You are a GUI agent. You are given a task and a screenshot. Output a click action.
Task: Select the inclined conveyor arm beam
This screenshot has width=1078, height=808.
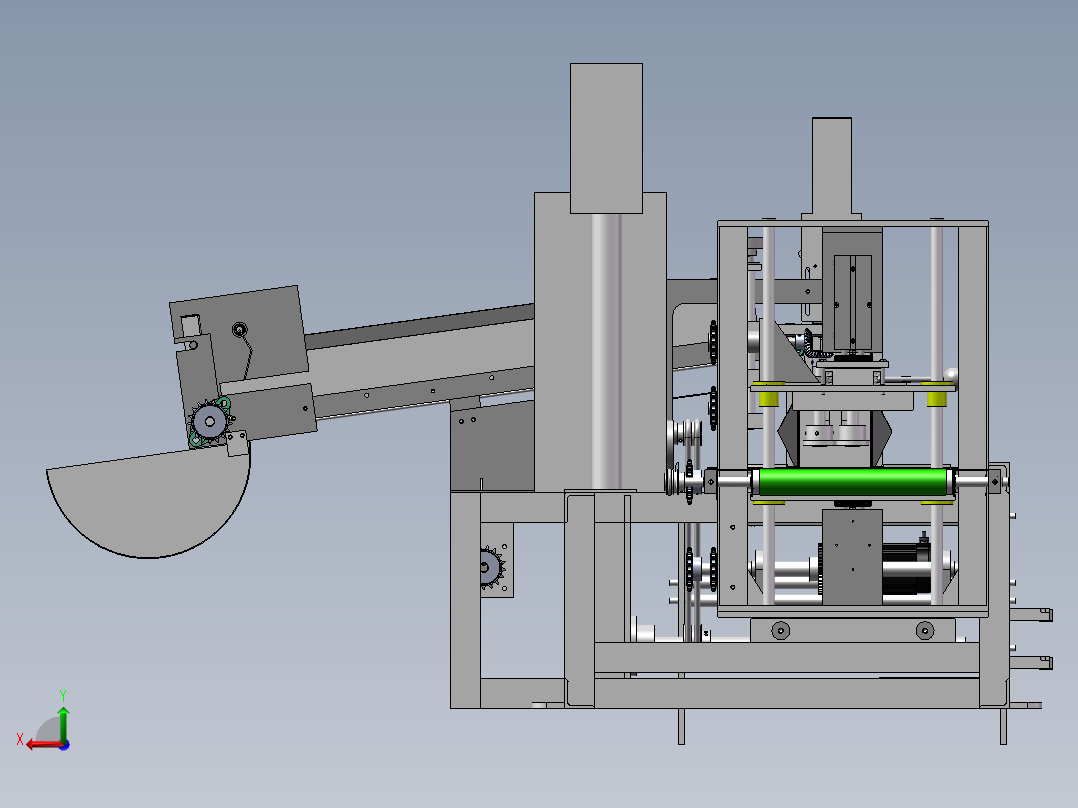click(x=421, y=362)
